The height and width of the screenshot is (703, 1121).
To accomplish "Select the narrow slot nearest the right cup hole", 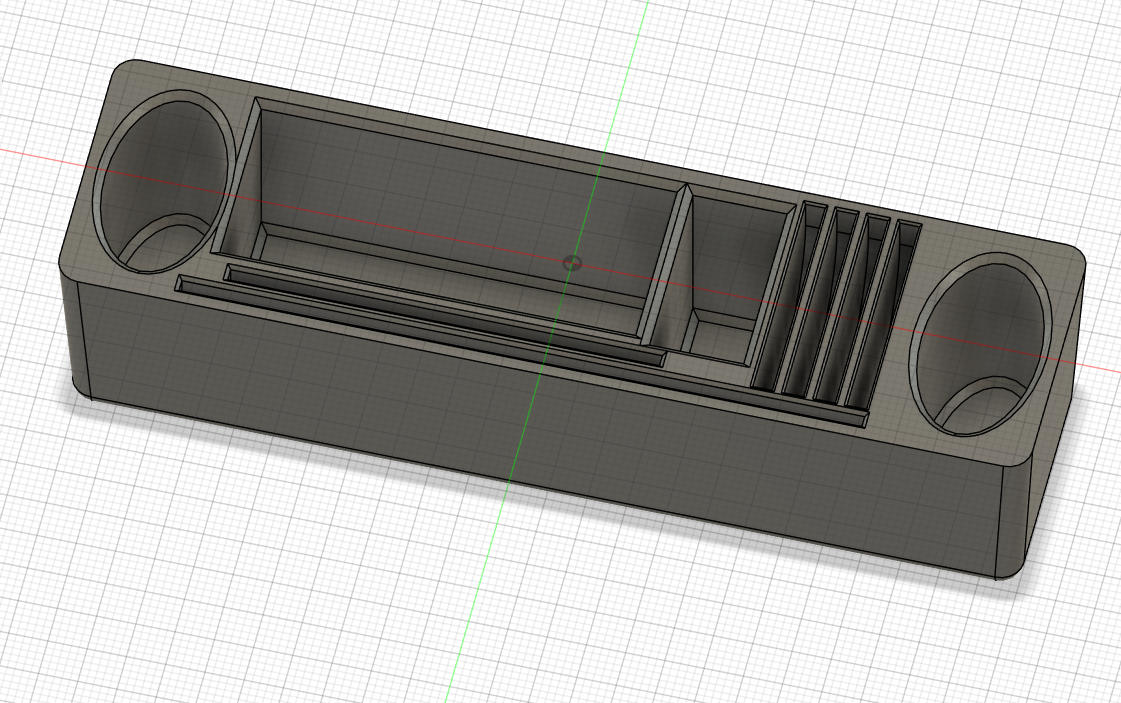I will (884, 315).
